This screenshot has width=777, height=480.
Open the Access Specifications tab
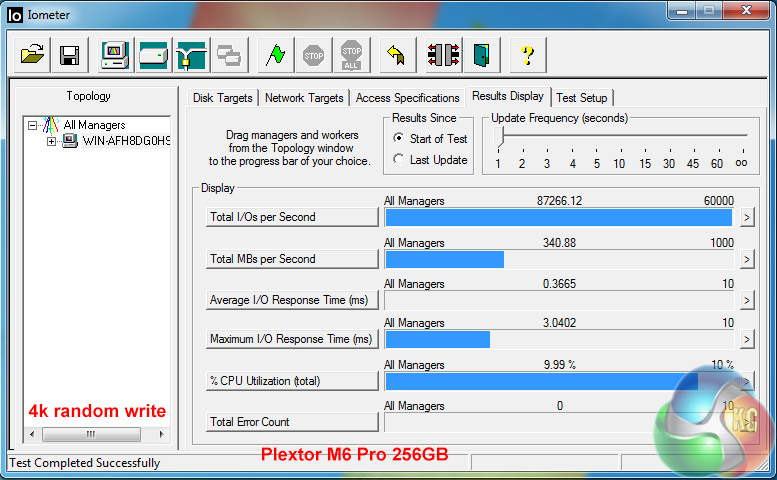pos(407,98)
